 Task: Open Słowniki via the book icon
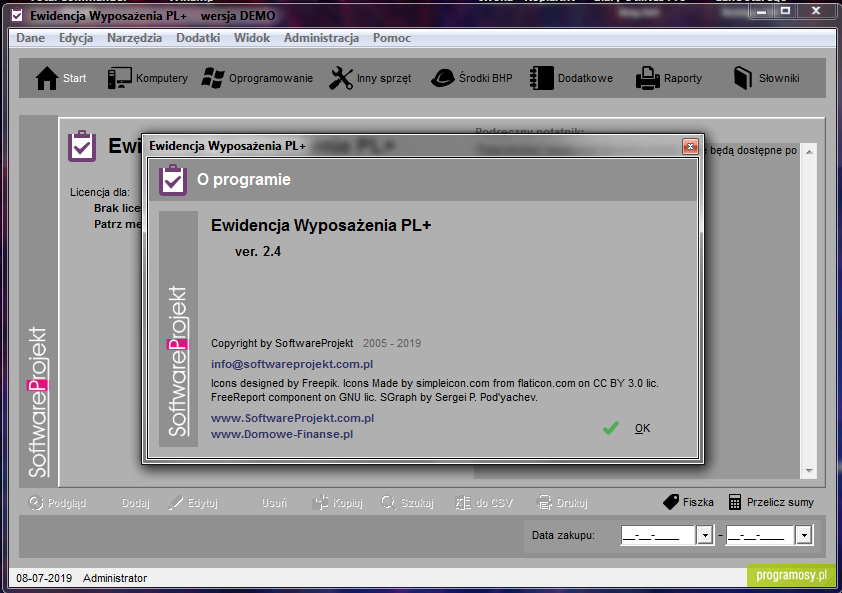(743, 78)
